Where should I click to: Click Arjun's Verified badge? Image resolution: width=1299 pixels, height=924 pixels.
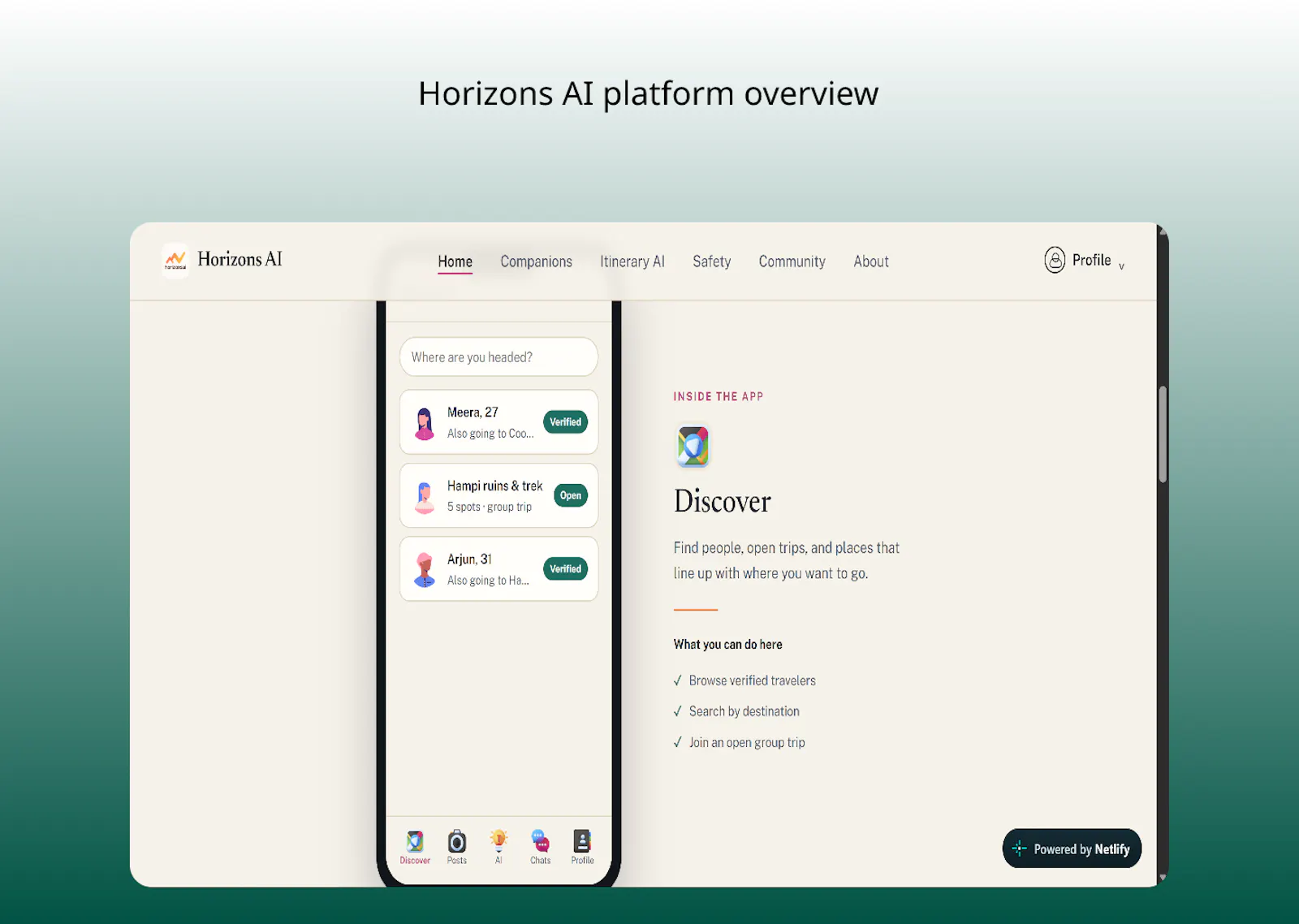point(565,569)
